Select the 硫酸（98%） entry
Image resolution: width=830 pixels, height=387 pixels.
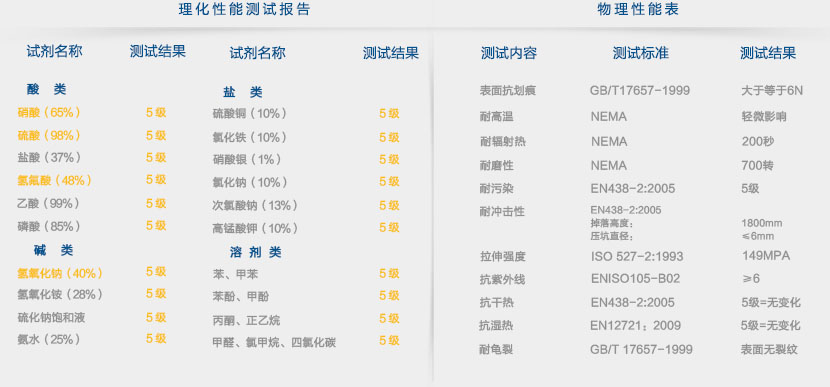pos(49,136)
